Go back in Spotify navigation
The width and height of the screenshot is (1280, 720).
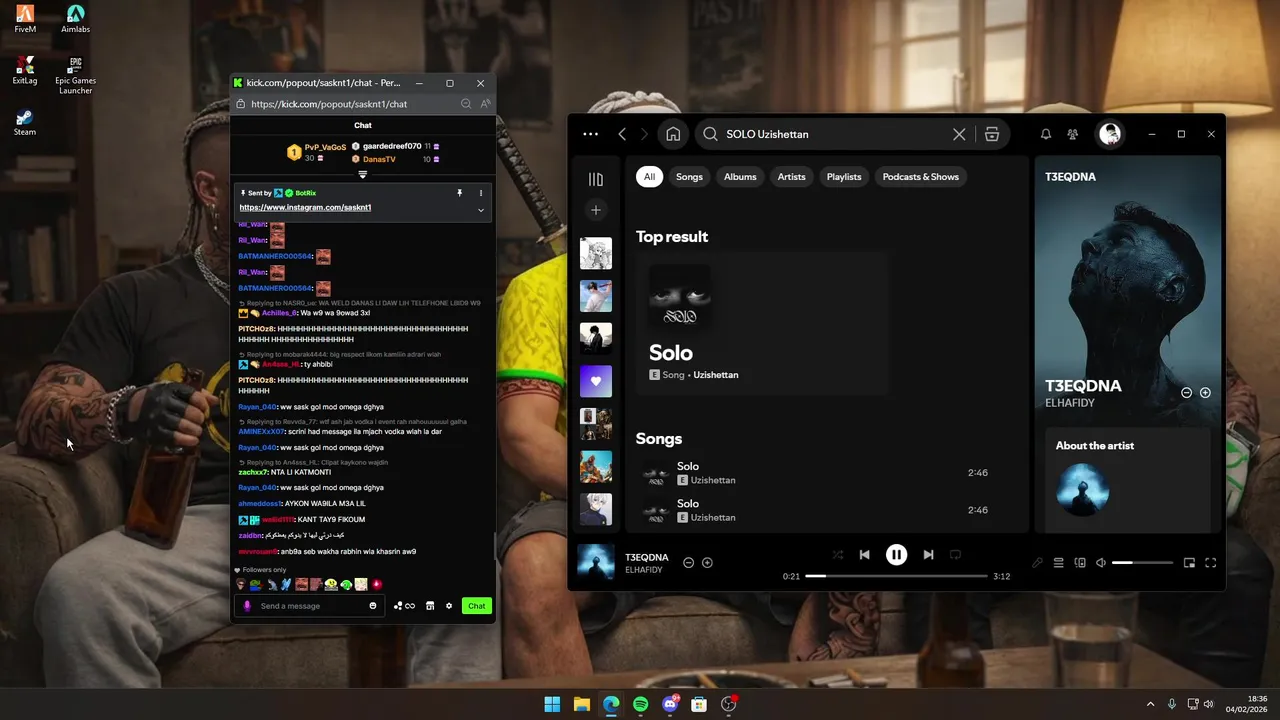point(622,134)
